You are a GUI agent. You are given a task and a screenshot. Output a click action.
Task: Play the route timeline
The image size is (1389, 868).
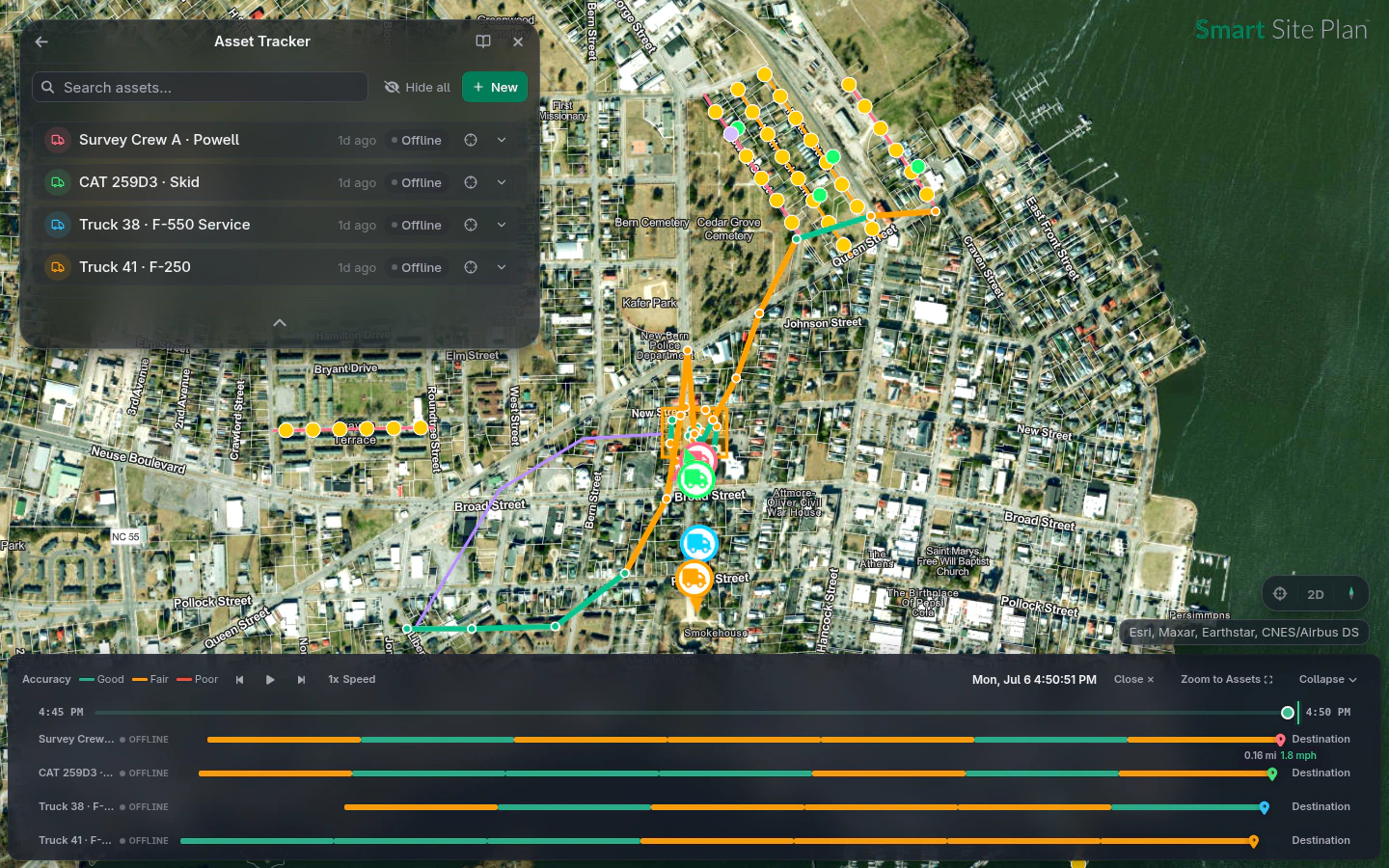pos(270,680)
